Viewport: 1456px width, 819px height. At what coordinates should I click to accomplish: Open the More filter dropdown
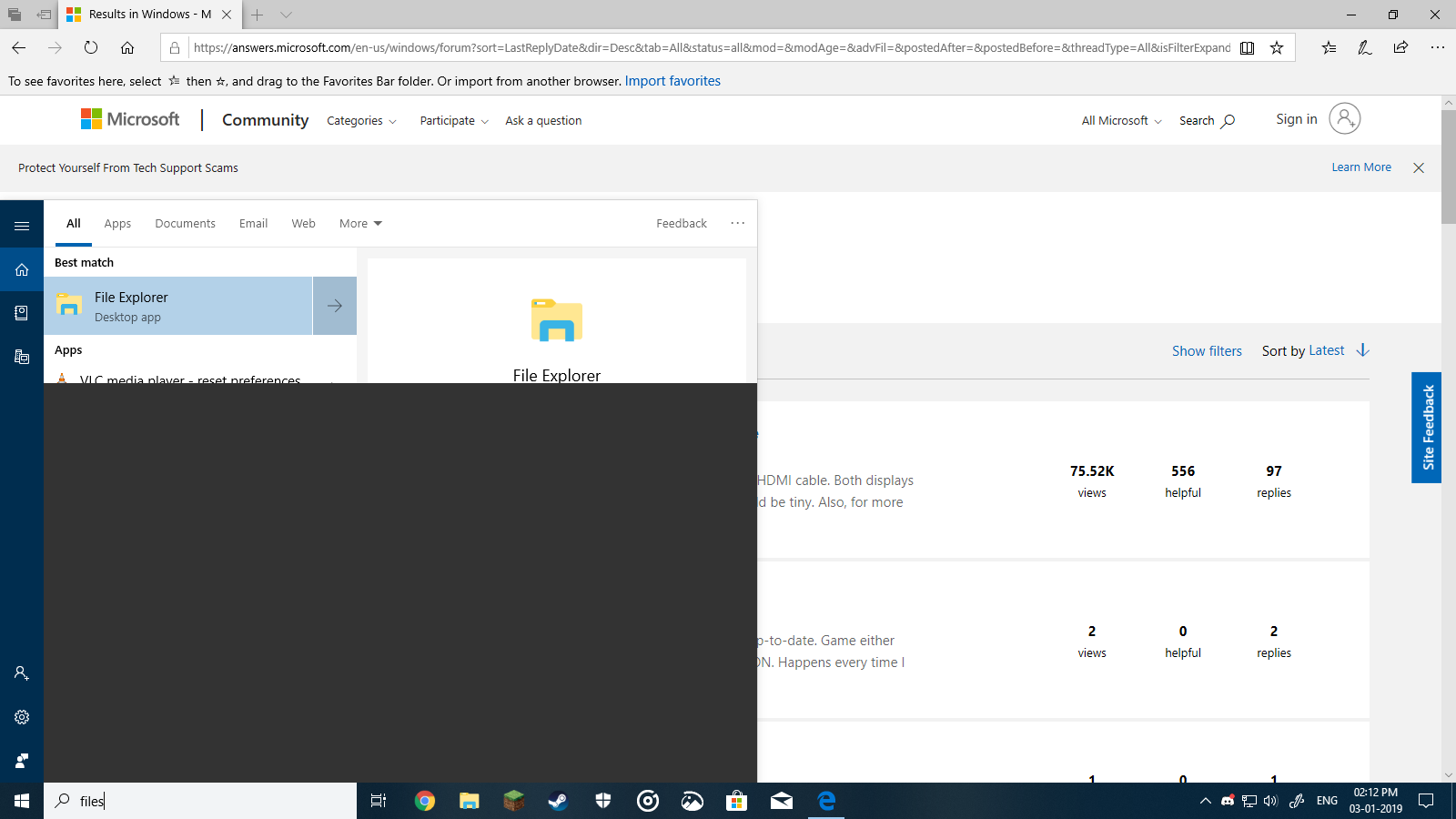(x=360, y=224)
